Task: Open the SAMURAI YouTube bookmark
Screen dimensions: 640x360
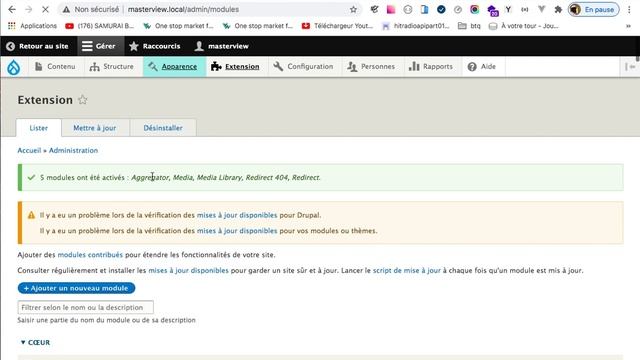Action: click(100, 26)
